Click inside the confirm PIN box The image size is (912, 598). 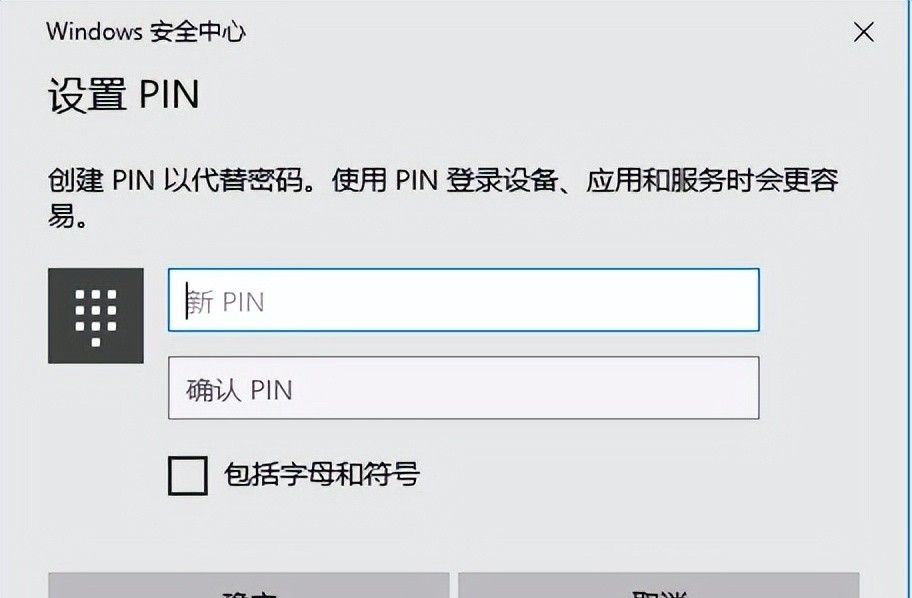pos(463,388)
